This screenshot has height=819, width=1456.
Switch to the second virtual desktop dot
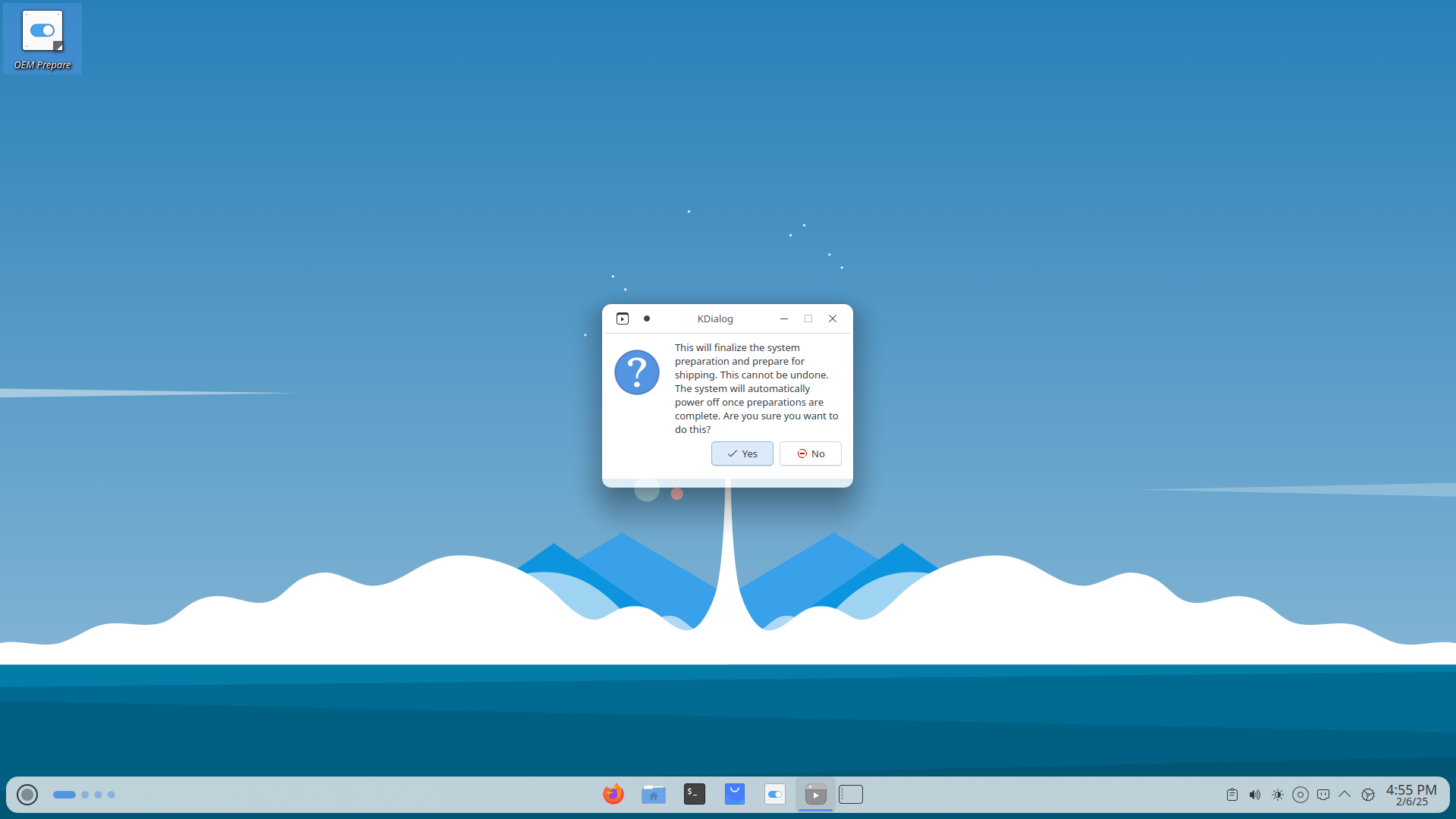(x=85, y=795)
